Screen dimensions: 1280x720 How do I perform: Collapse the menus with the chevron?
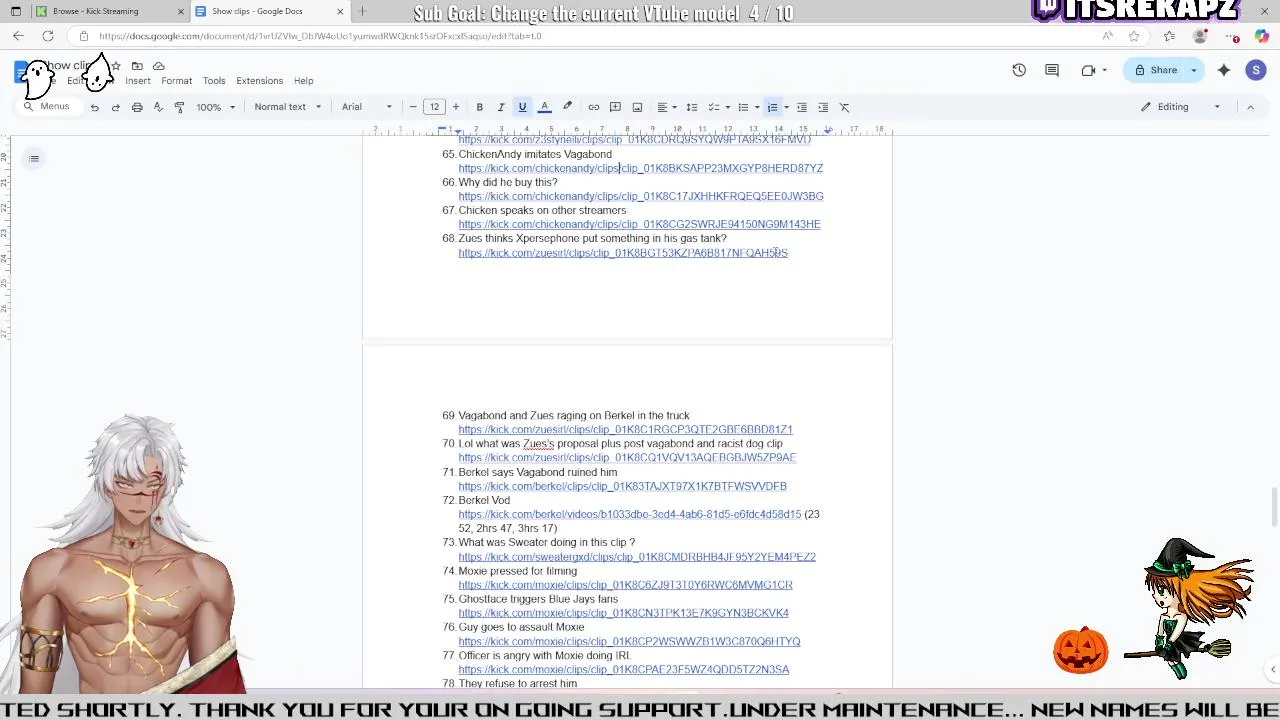click(1250, 107)
